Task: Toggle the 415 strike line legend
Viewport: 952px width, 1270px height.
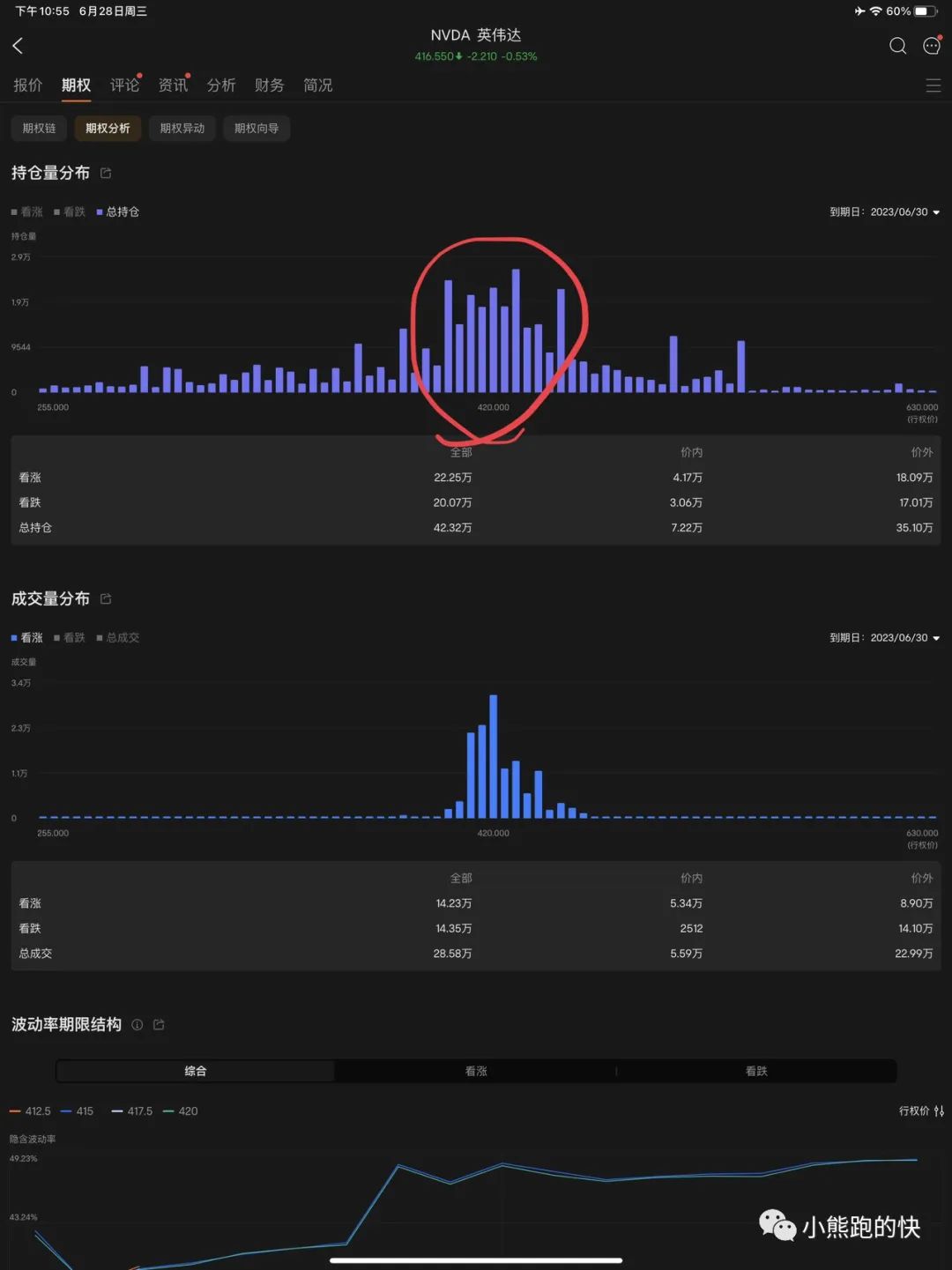Action: [x=78, y=1111]
